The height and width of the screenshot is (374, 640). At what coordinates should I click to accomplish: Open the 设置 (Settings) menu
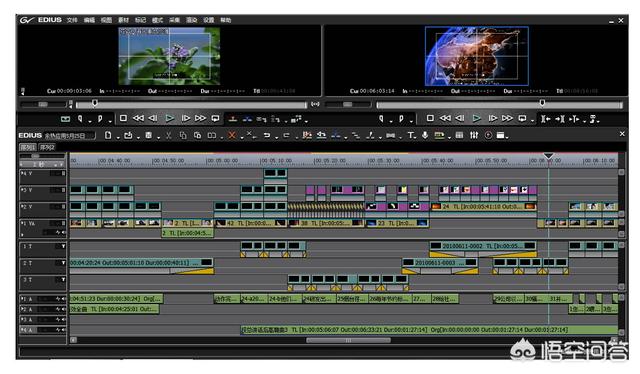coord(209,20)
